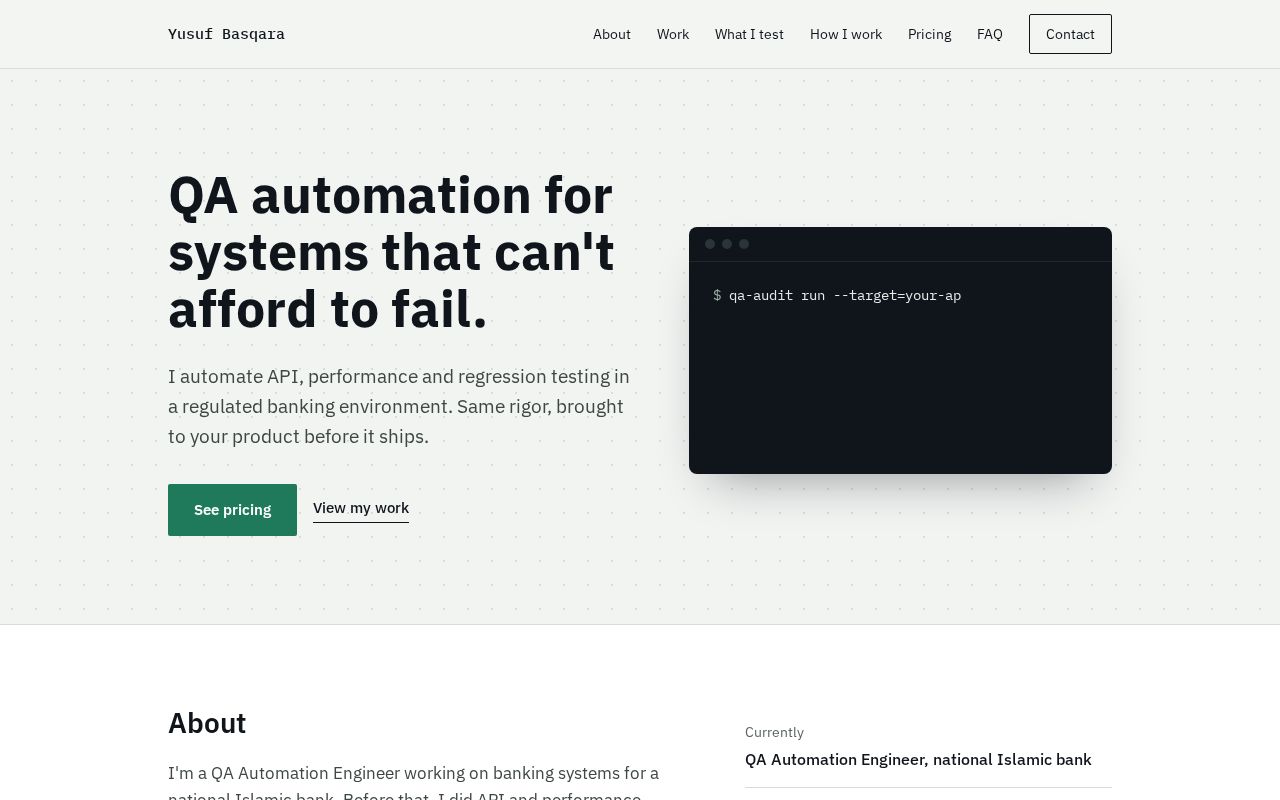This screenshot has width=1280, height=800.
Task: Follow the View my work link
Action: point(361,509)
